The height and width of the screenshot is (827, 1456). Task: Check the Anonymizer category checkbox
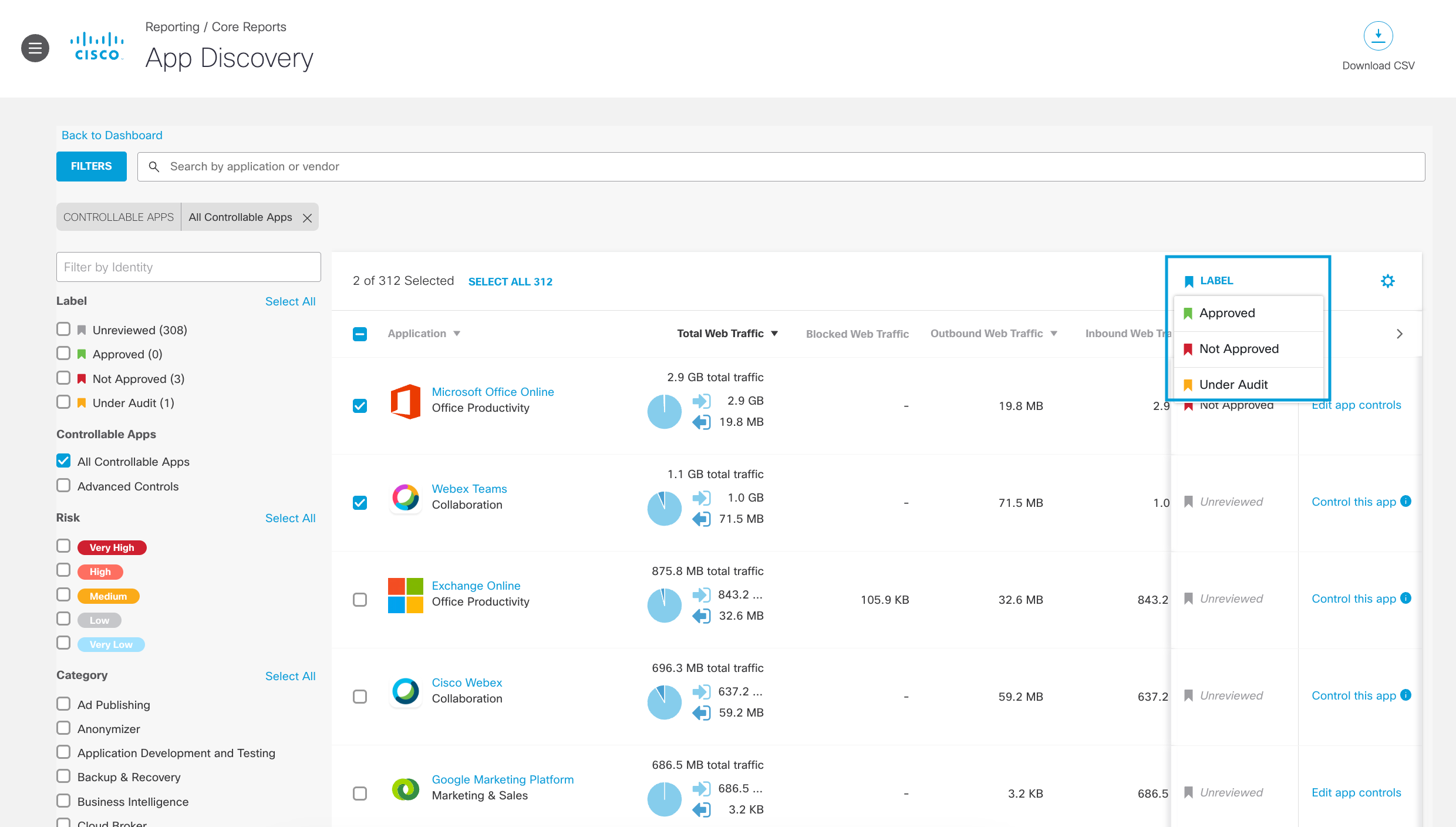point(63,728)
